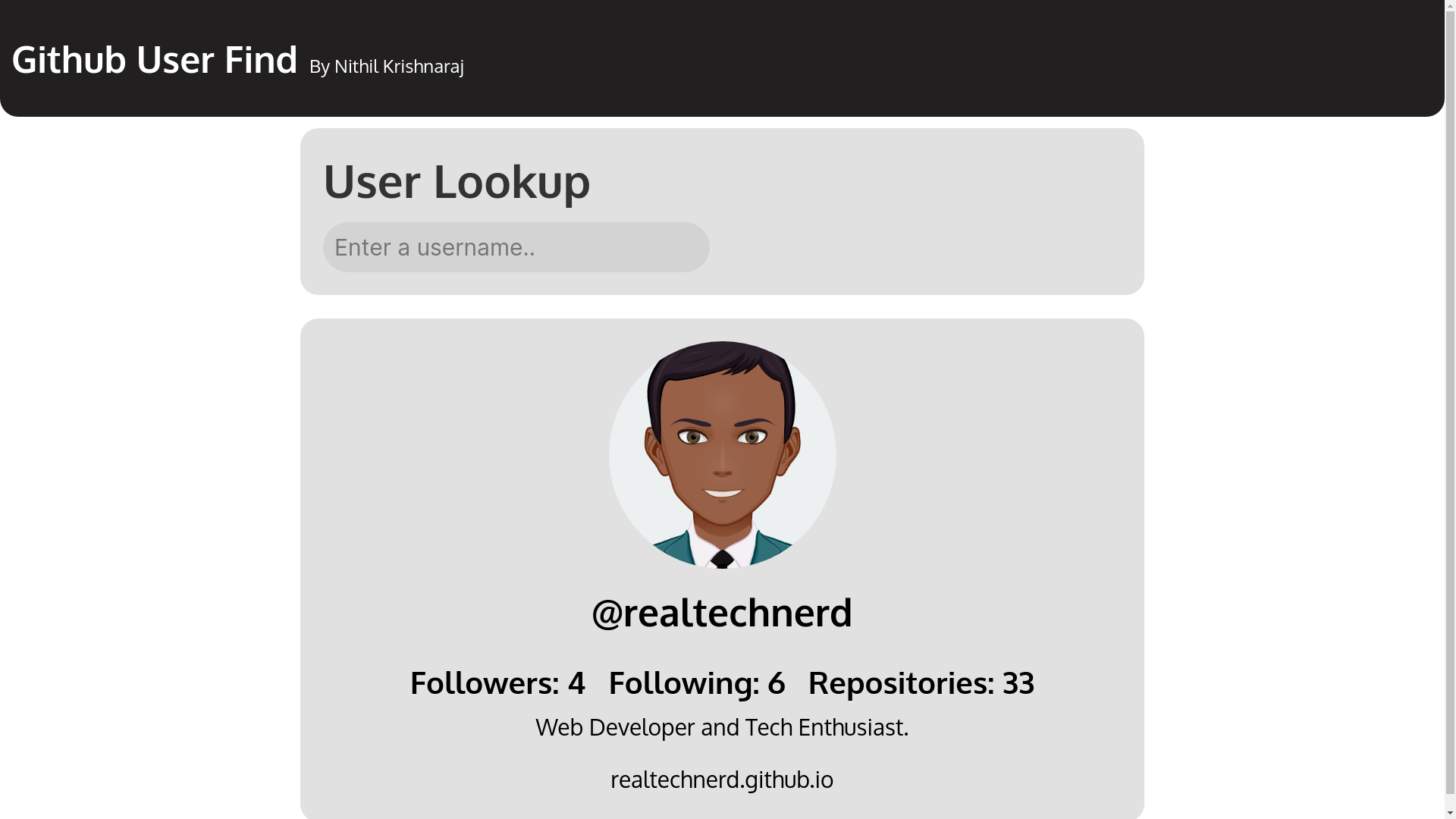Click the Github User Find title

point(154,60)
